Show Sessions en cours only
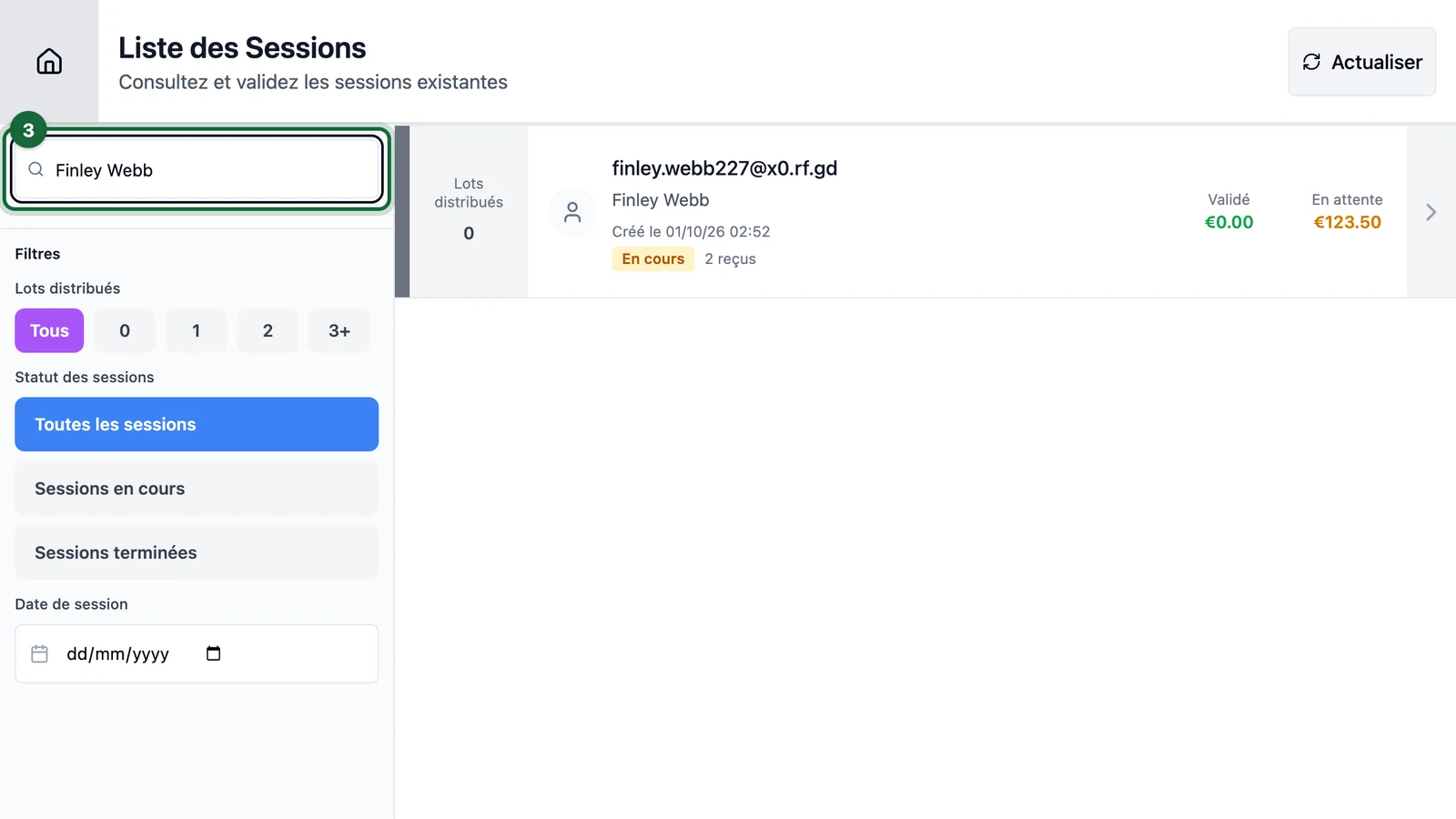1456x819 pixels. (197, 489)
